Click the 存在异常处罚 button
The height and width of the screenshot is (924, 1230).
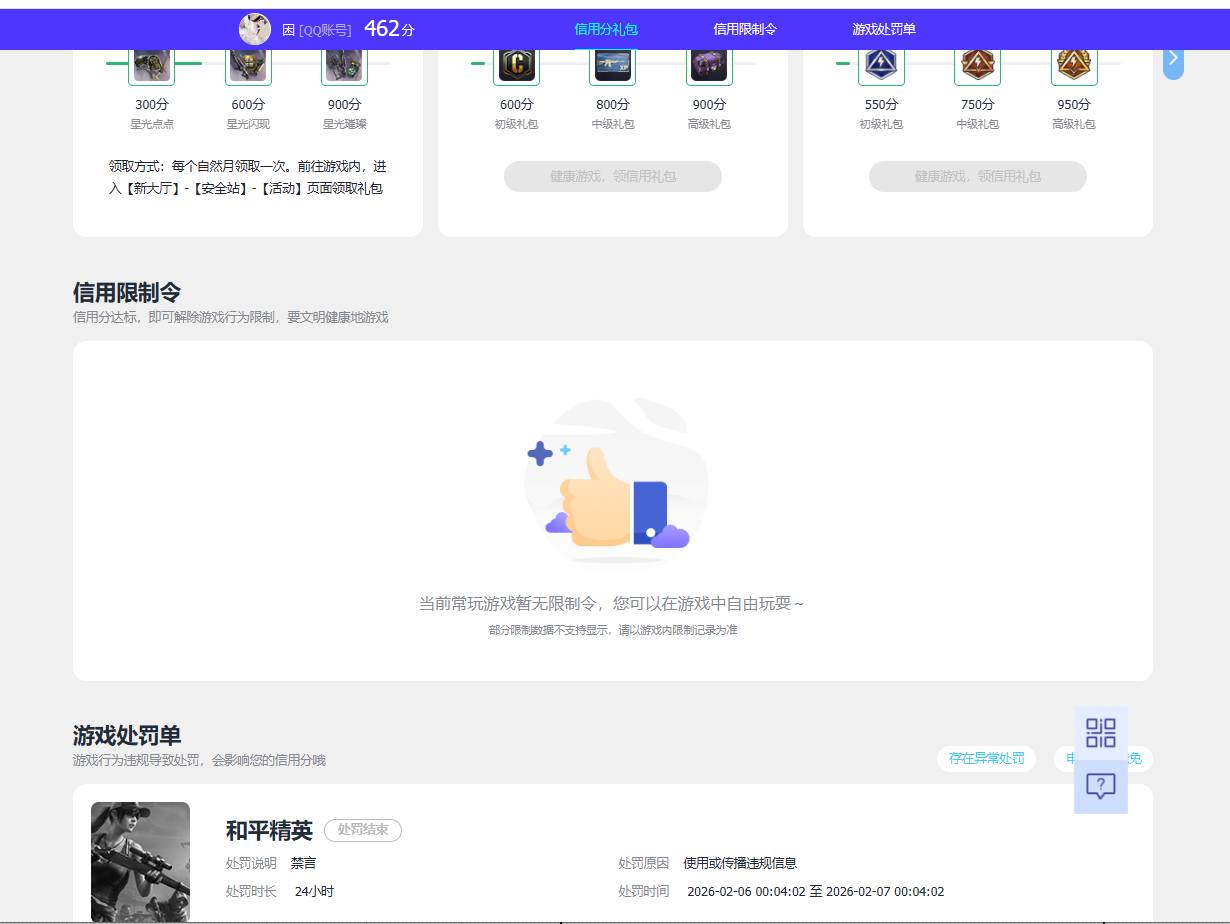point(985,758)
